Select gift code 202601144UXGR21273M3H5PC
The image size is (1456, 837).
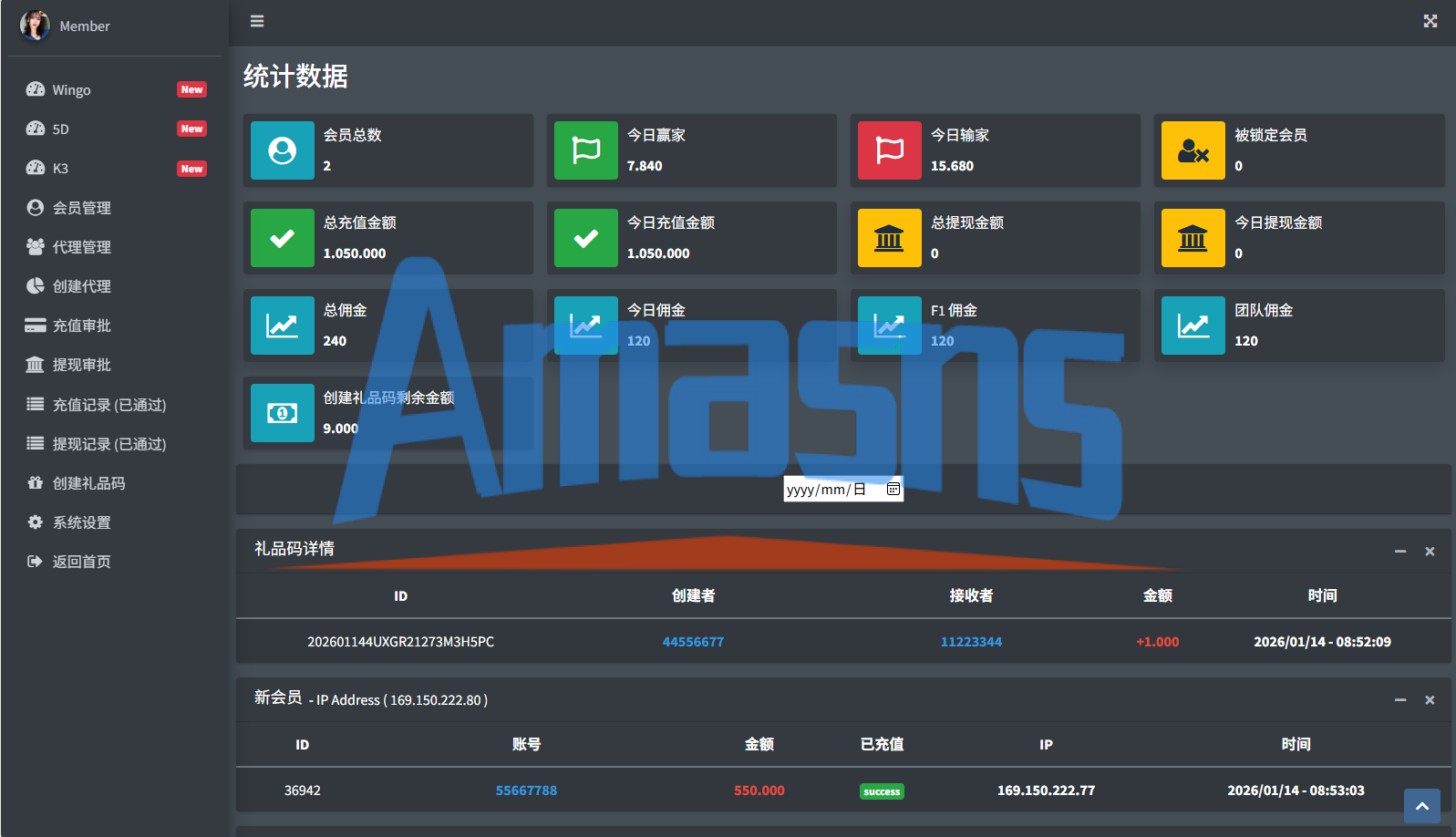400,642
